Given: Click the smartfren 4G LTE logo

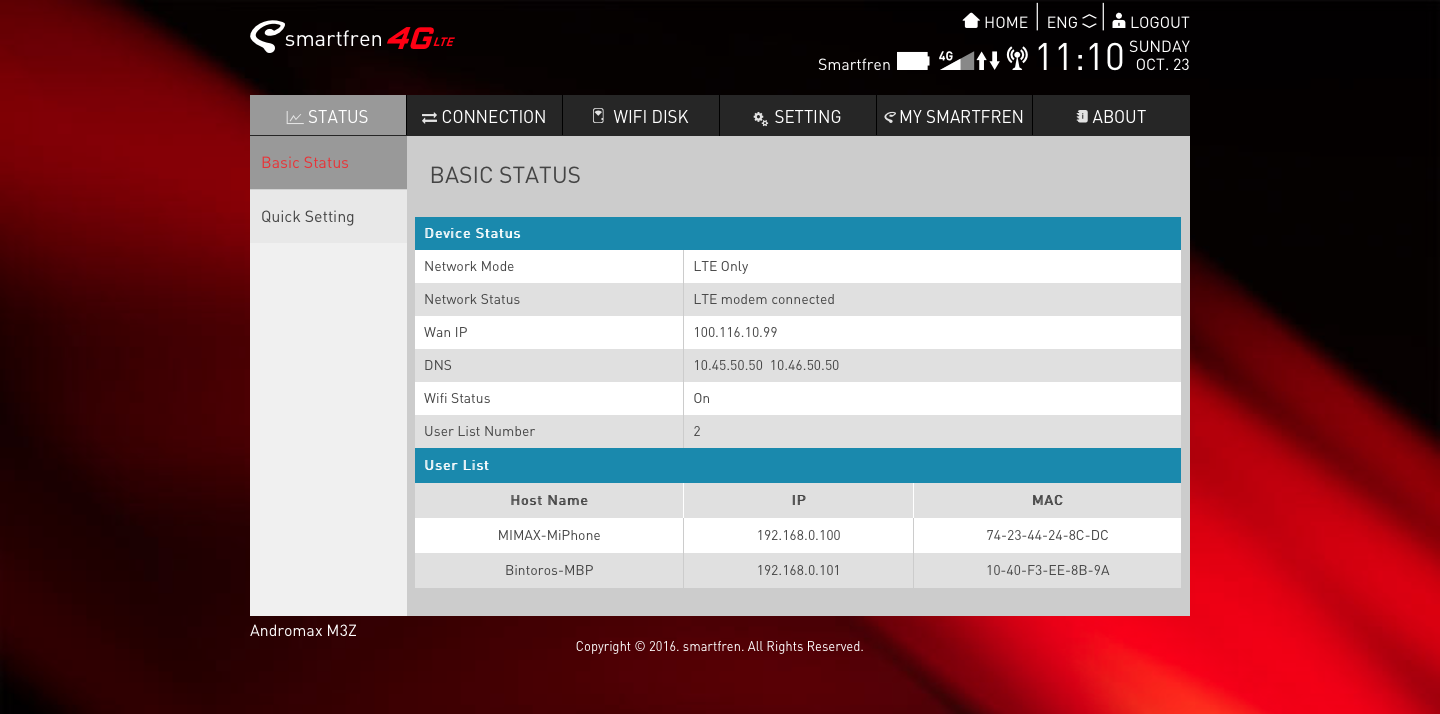Looking at the screenshot, I should [x=352, y=38].
